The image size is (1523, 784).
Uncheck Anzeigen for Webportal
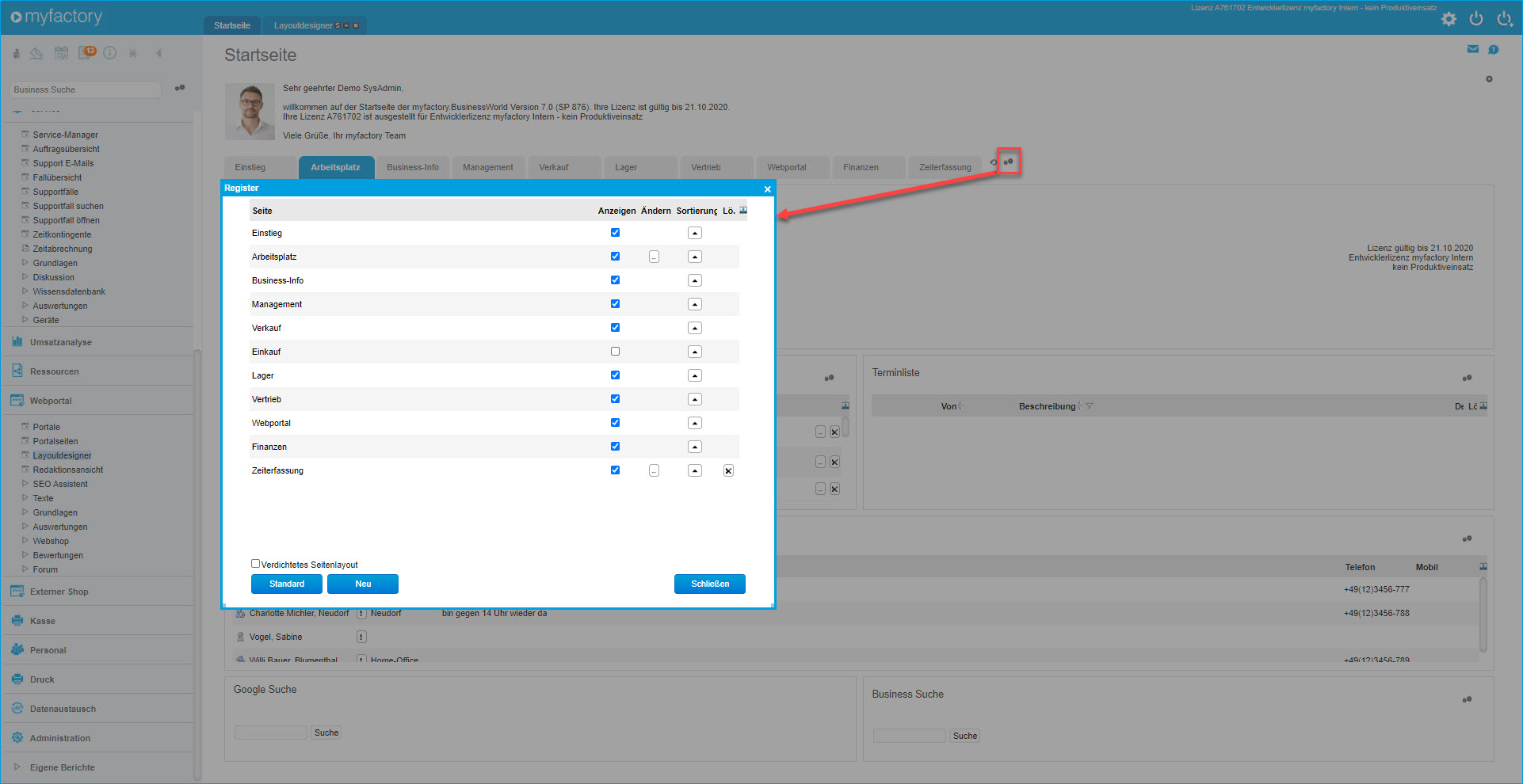[615, 423]
